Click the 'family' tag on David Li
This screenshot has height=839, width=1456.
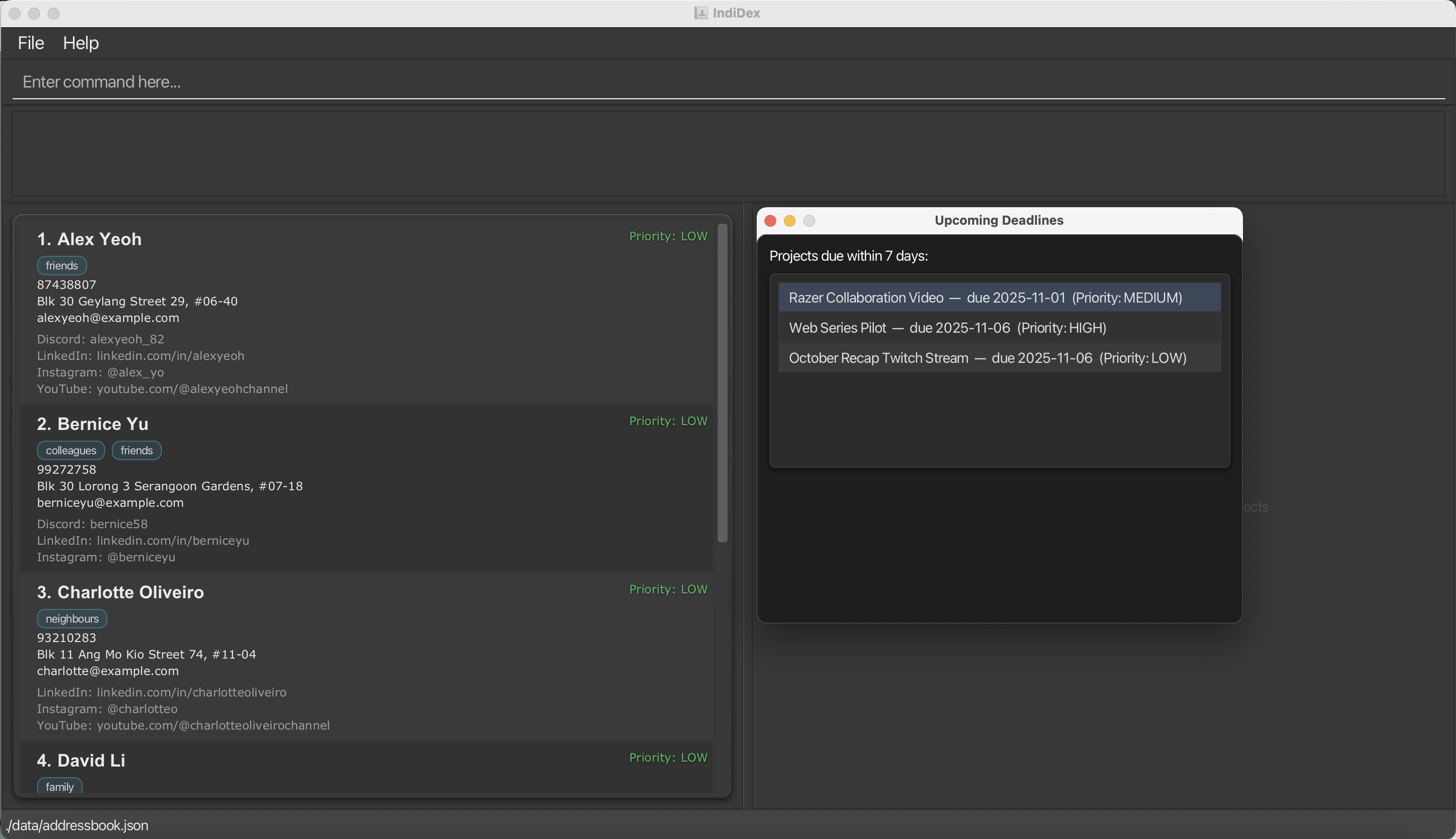[59, 786]
